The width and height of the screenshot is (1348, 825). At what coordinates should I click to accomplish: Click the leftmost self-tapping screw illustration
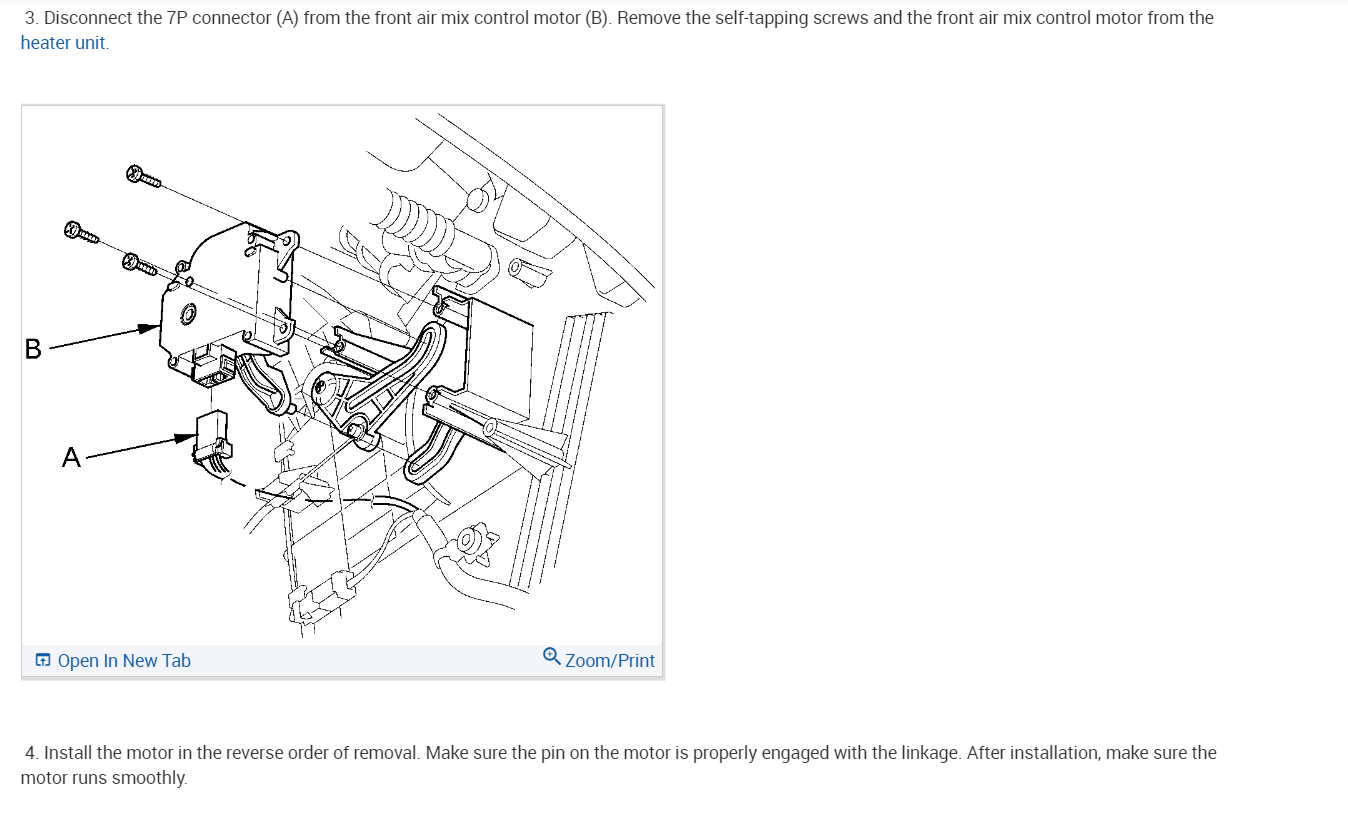[x=82, y=232]
